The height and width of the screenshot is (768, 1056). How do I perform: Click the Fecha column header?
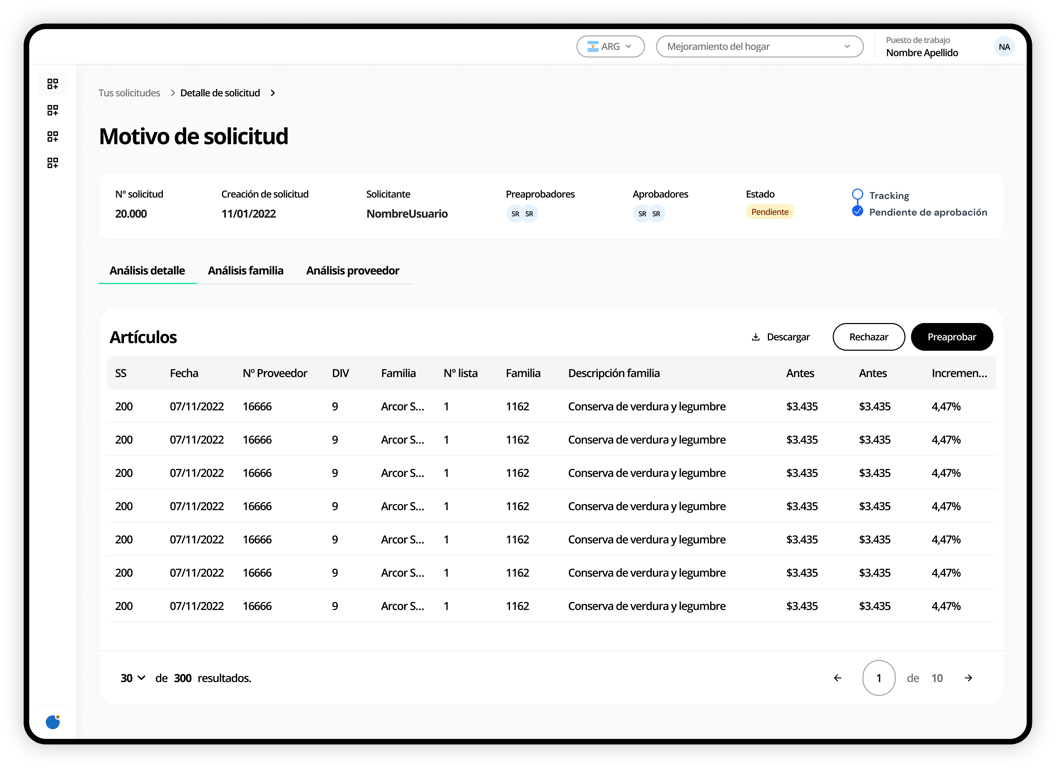(x=184, y=373)
